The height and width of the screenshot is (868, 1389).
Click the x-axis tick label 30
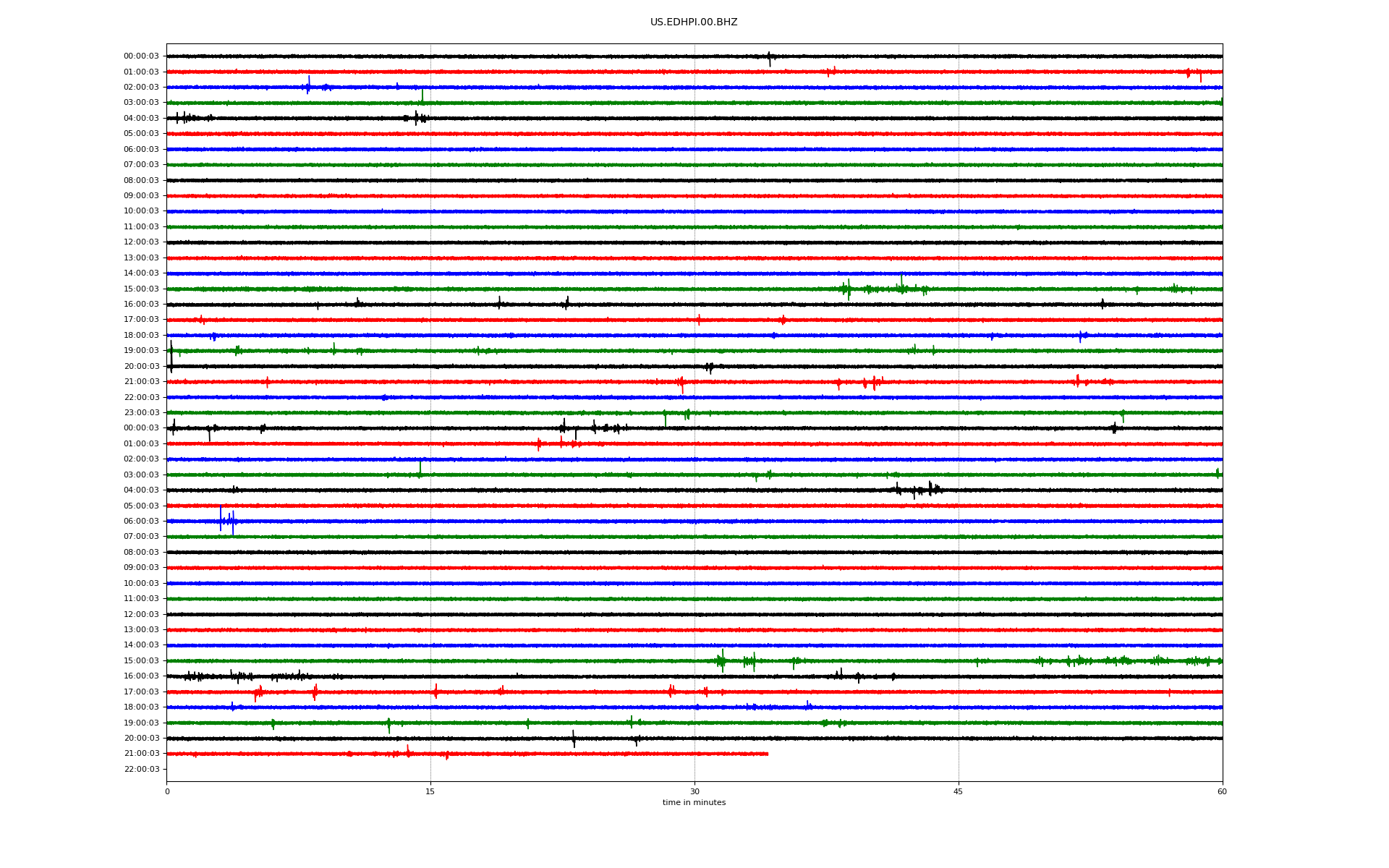694,792
